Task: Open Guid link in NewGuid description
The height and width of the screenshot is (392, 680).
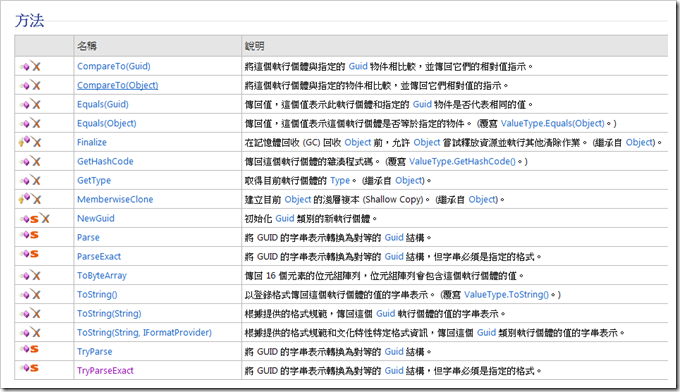Action: [285, 219]
